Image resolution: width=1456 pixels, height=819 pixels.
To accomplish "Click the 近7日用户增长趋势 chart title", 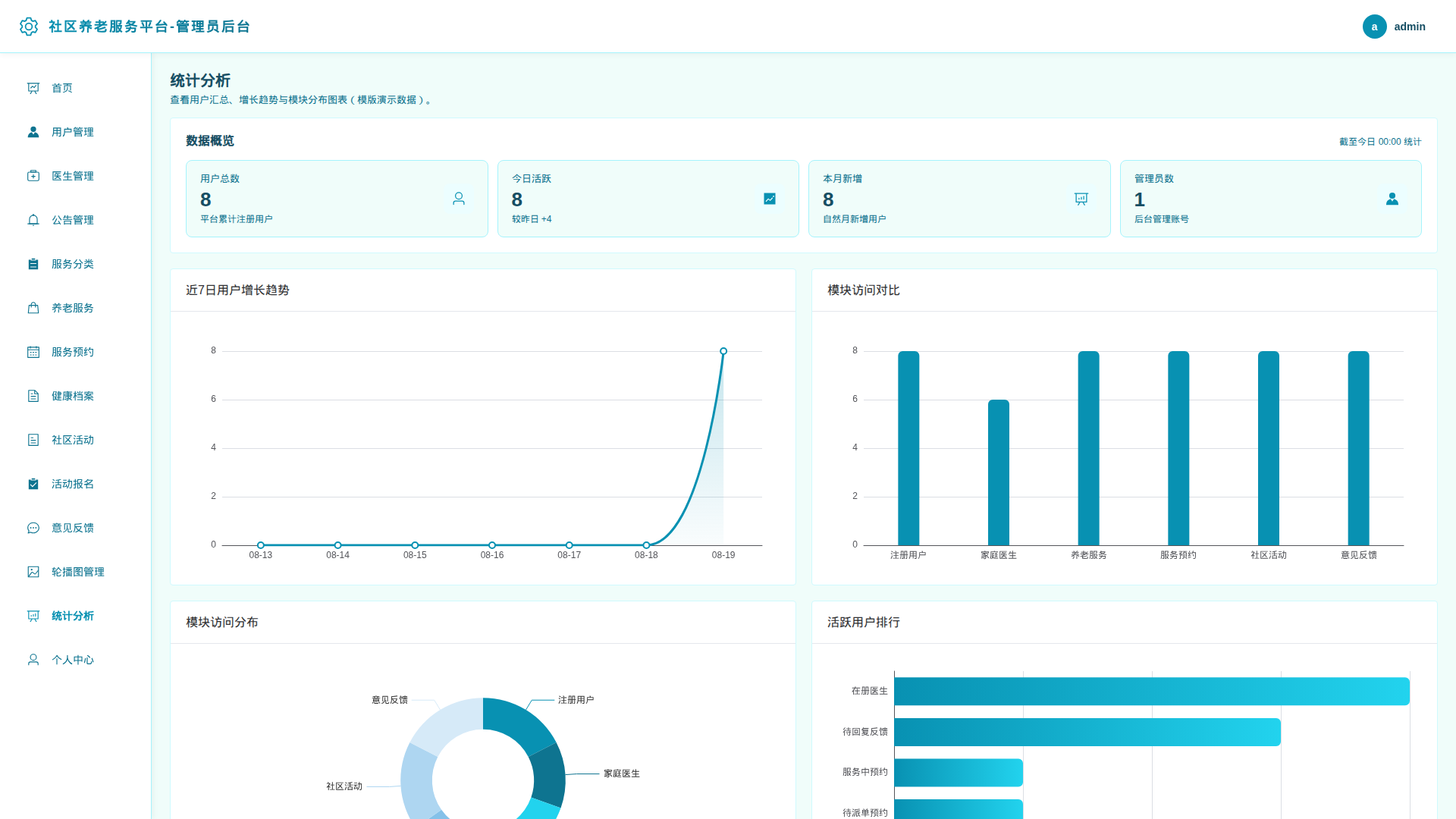I will point(237,290).
